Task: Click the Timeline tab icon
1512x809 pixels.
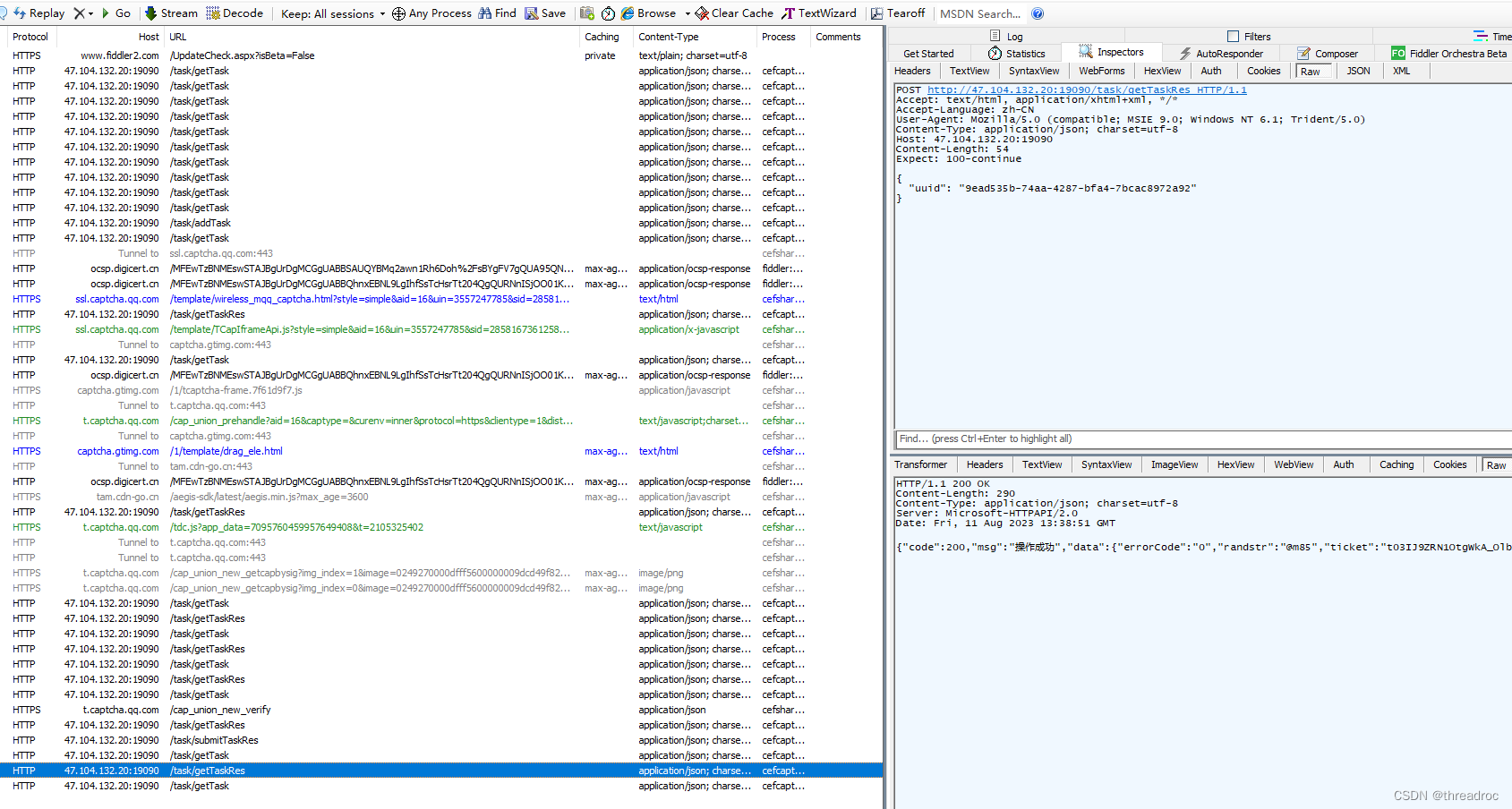Action: point(1481,37)
